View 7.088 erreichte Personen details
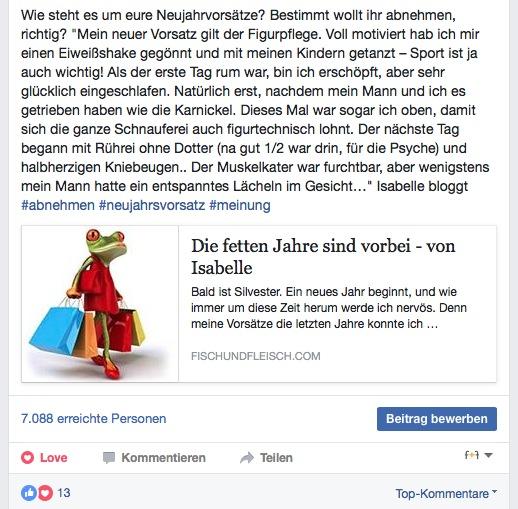Viewport: 518px width, 509px height. click(x=94, y=418)
